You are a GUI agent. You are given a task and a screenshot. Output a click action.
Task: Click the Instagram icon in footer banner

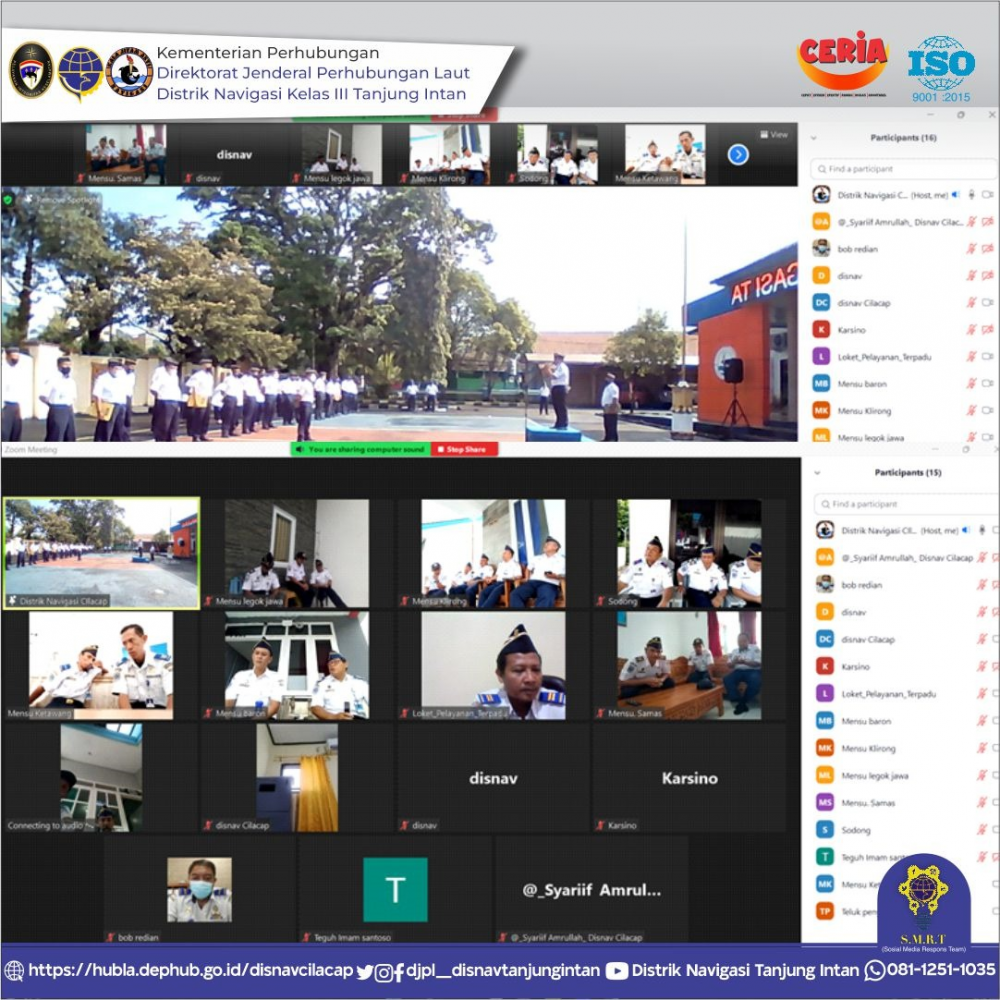pos(383,973)
